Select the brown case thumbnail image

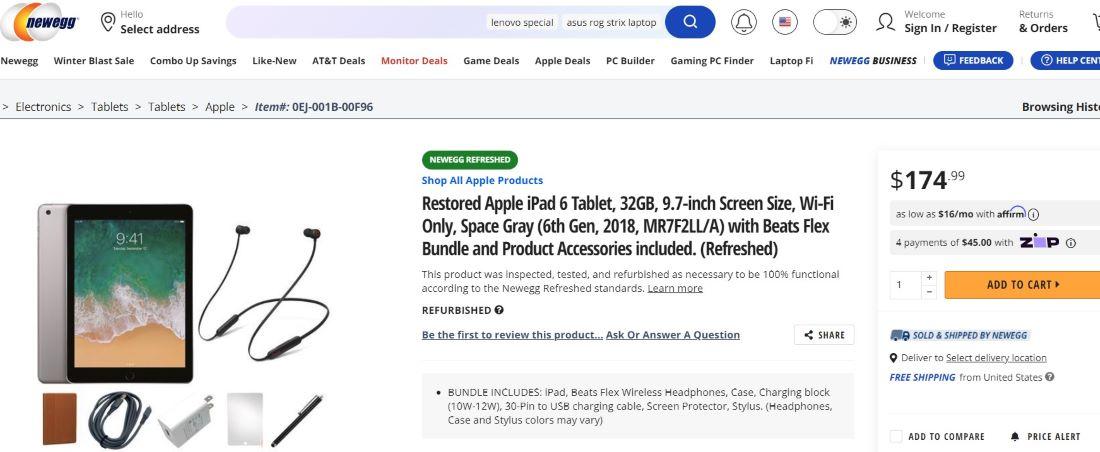[x=59, y=419]
